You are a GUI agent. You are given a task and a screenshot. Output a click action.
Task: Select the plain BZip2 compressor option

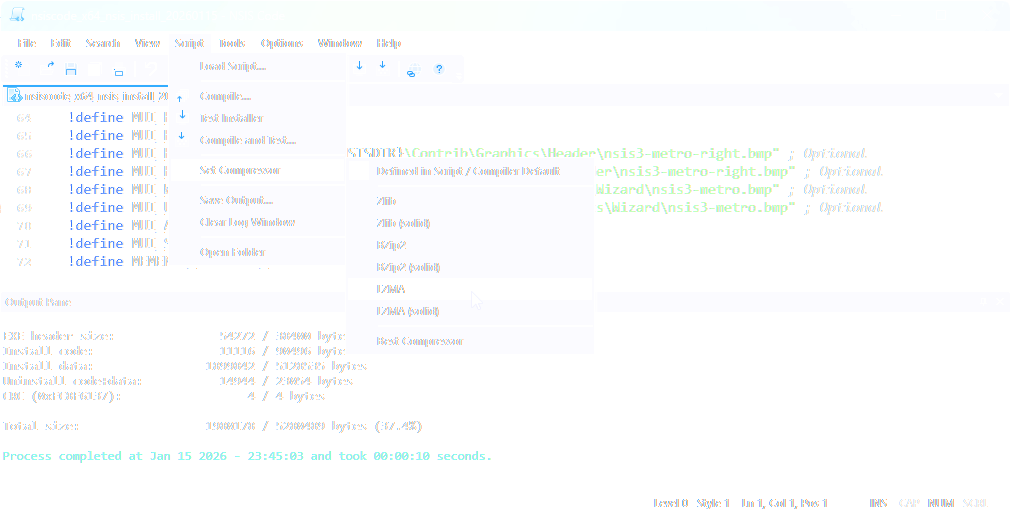tap(470, 245)
